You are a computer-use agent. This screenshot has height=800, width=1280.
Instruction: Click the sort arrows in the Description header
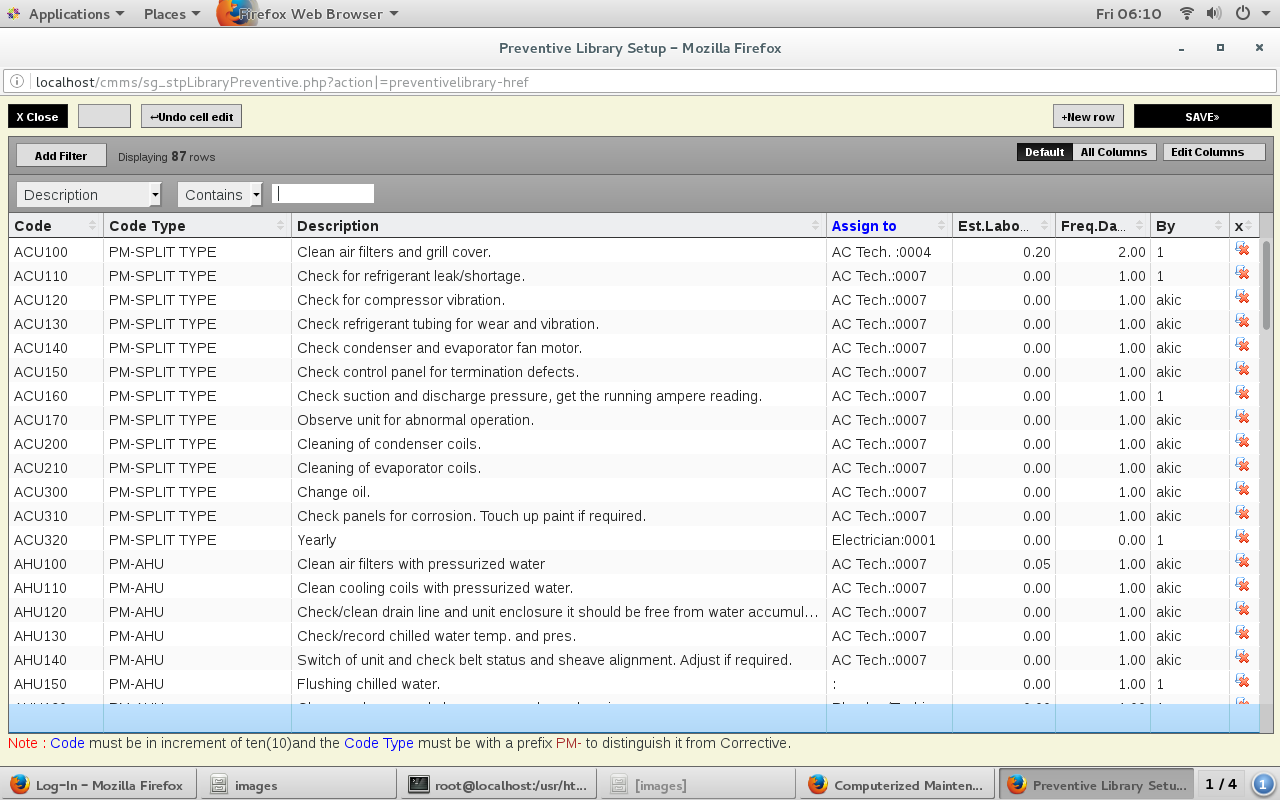pyautogui.click(x=816, y=226)
